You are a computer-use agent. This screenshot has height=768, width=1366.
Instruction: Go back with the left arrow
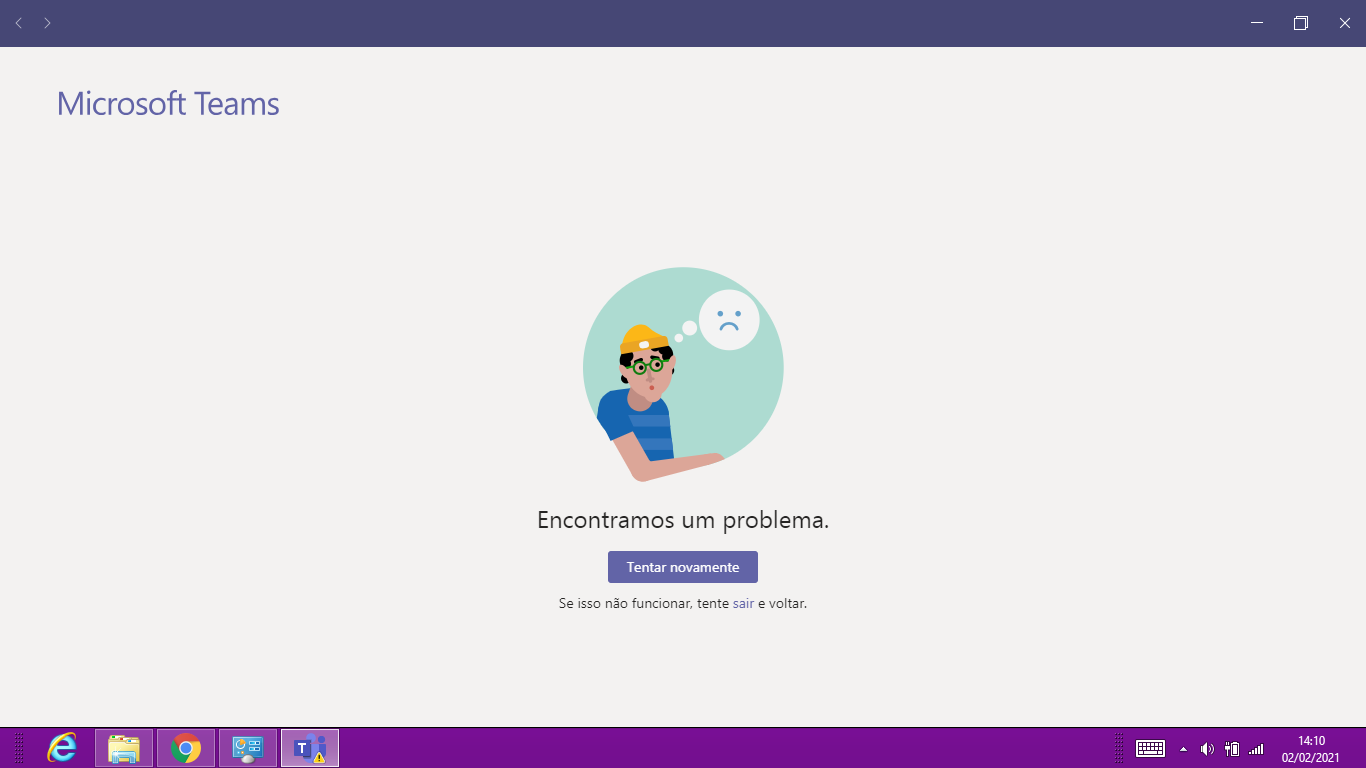(x=19, y=23)
